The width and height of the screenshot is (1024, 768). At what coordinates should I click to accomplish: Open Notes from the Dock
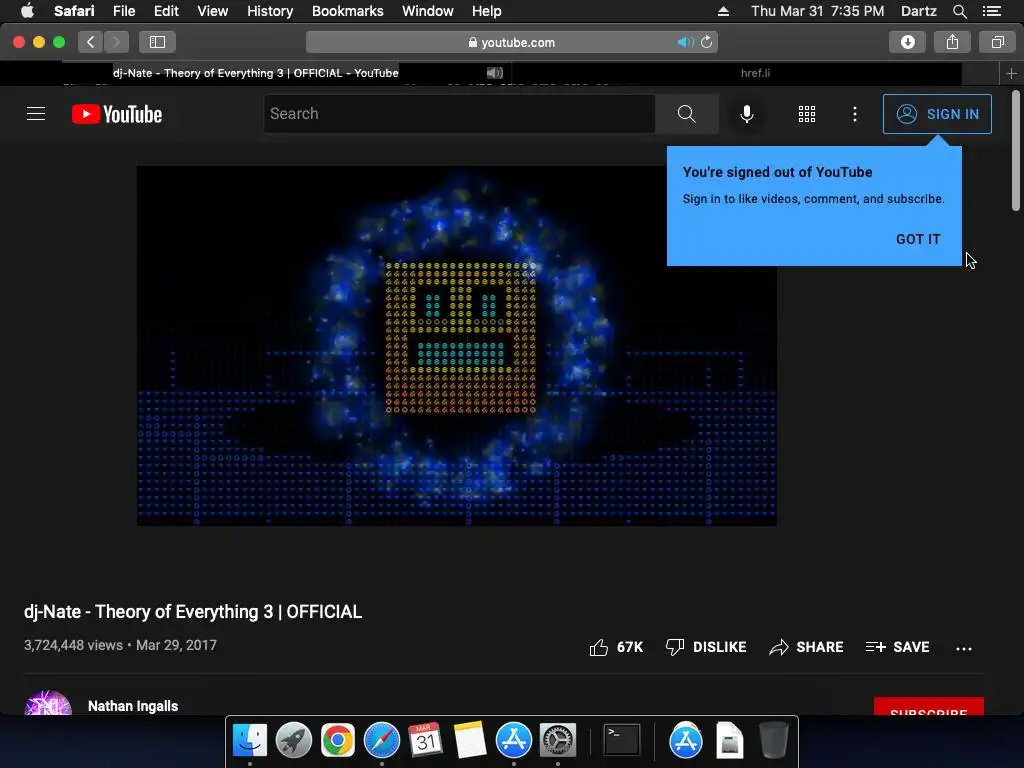470,740
